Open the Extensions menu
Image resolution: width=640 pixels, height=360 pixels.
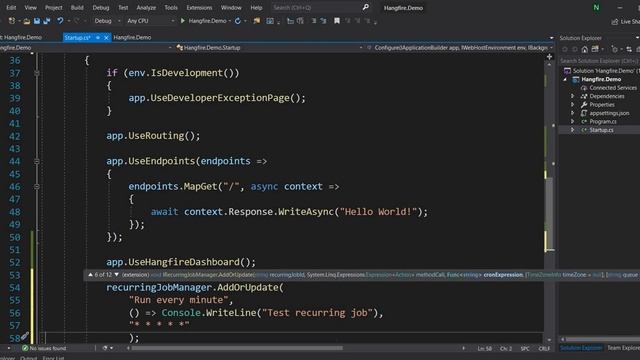coord(199,7)
